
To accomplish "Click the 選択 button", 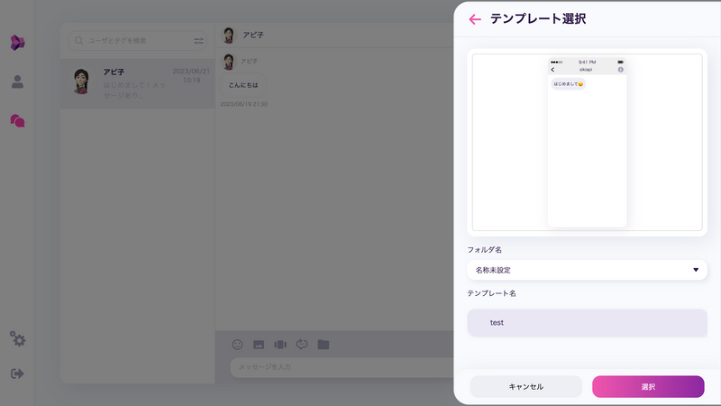I will [648, 387].
